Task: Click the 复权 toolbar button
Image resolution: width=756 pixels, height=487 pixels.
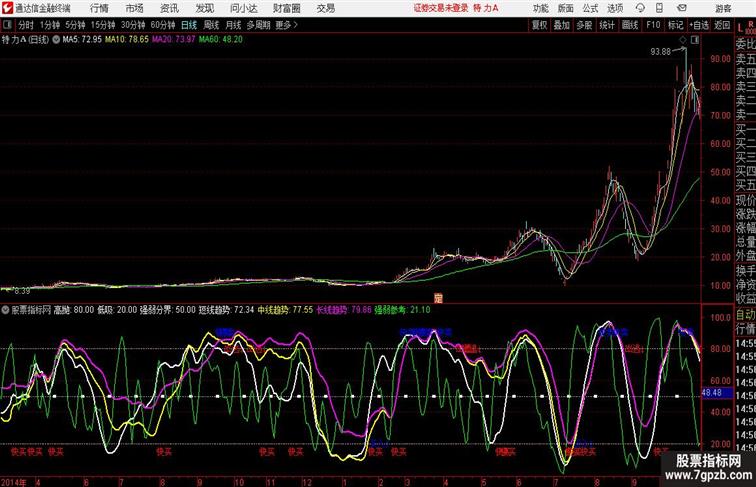Action: click(540, 25)
